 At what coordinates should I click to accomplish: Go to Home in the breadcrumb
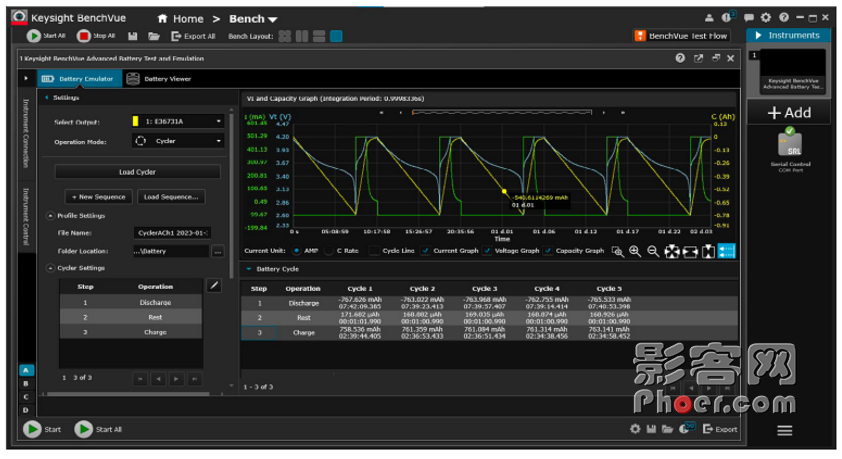point(181,19)
